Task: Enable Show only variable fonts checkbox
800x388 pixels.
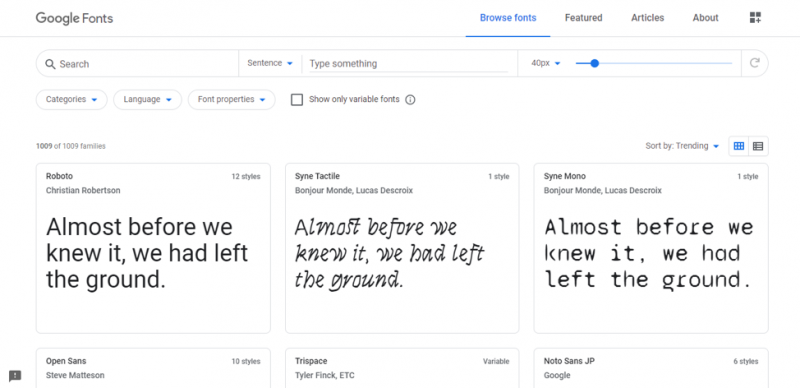Action: pos(297,100)
